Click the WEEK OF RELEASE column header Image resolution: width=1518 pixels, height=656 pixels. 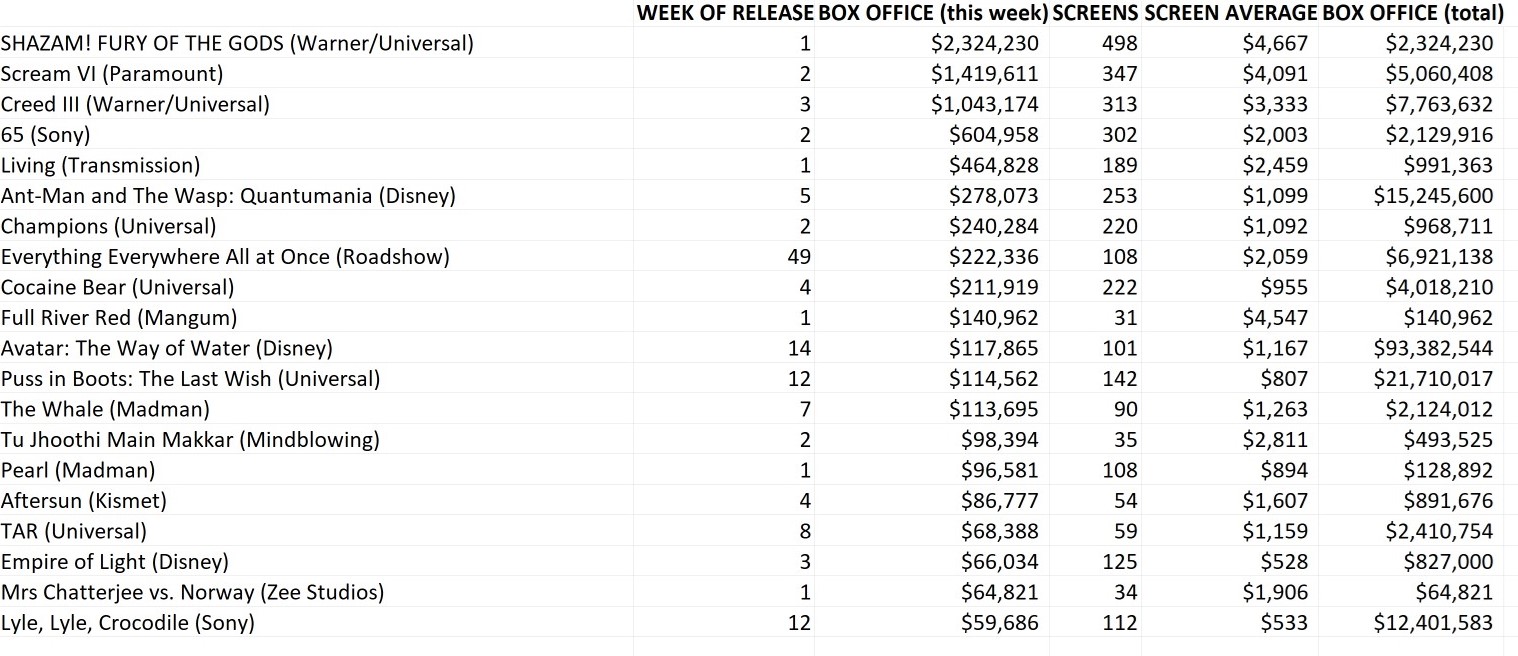click(x=725, y=13)
